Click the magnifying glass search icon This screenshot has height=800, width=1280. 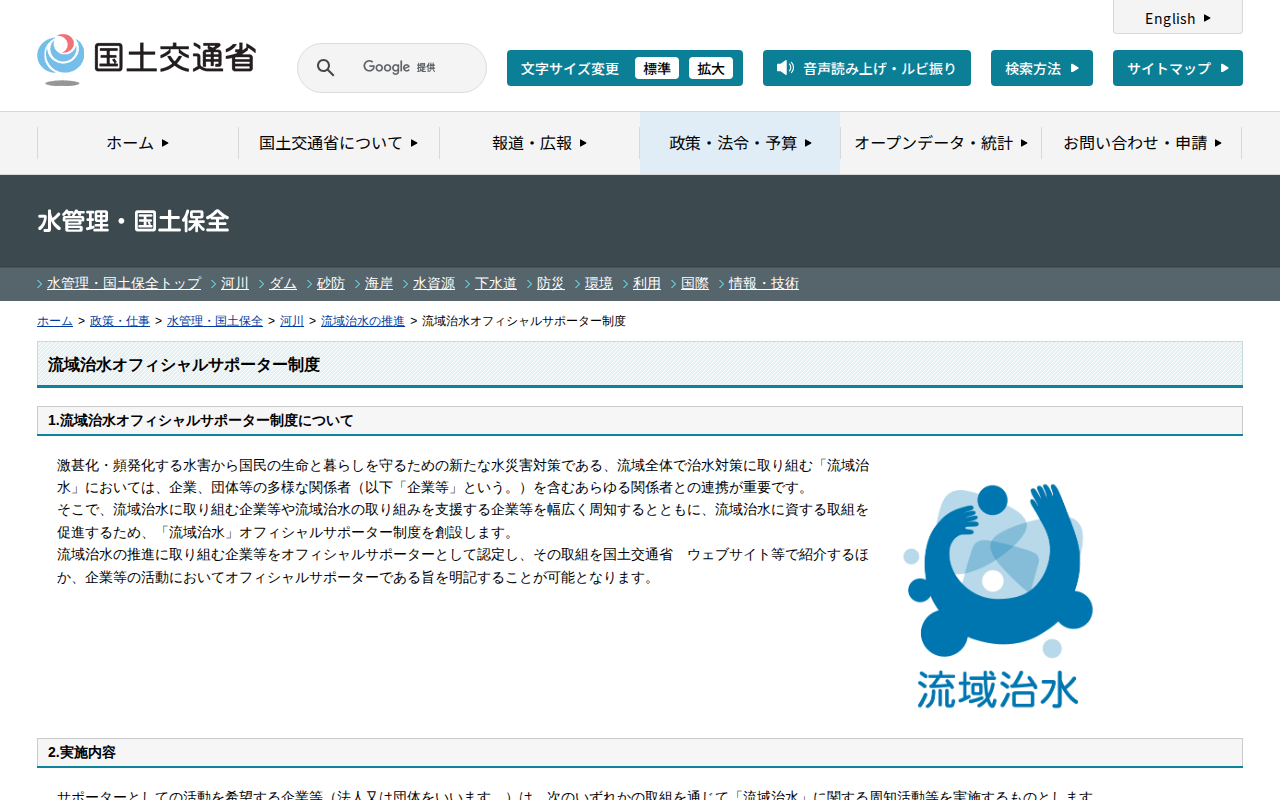[x=325, y=68]
